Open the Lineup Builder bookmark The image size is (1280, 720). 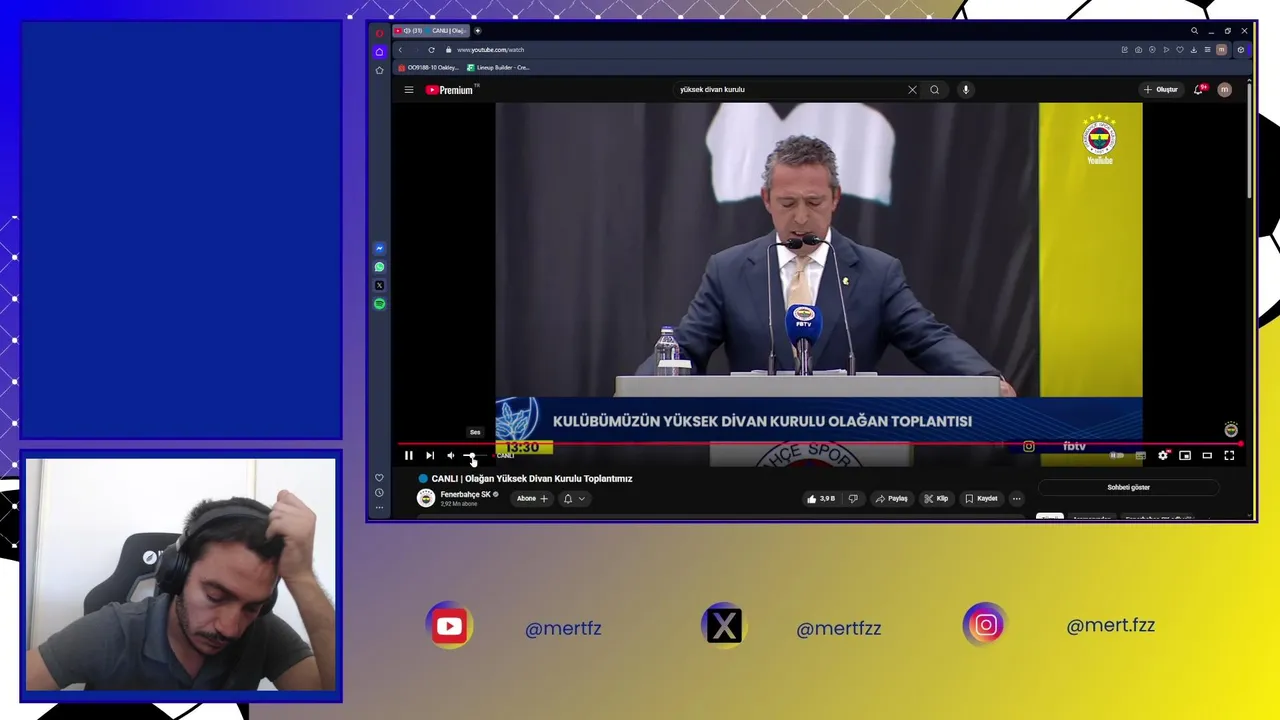(498, 68)
